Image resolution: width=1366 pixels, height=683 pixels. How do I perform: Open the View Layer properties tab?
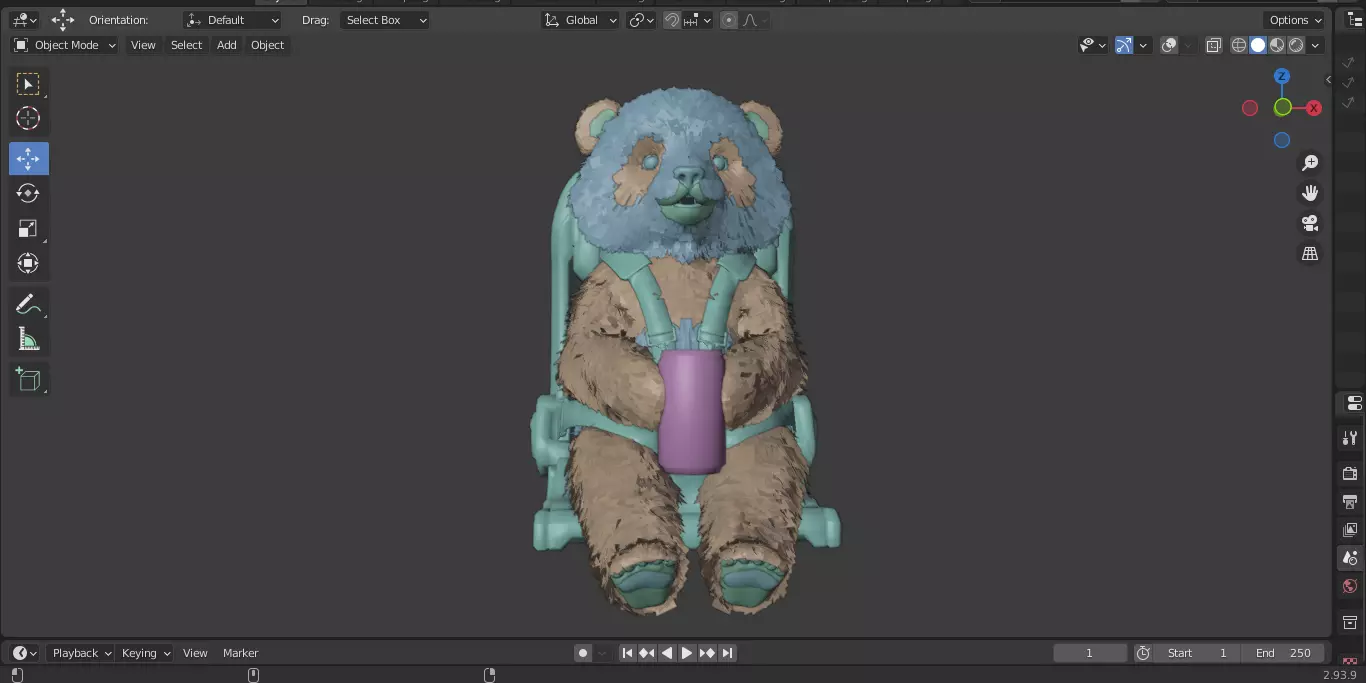click(1350, 530)
